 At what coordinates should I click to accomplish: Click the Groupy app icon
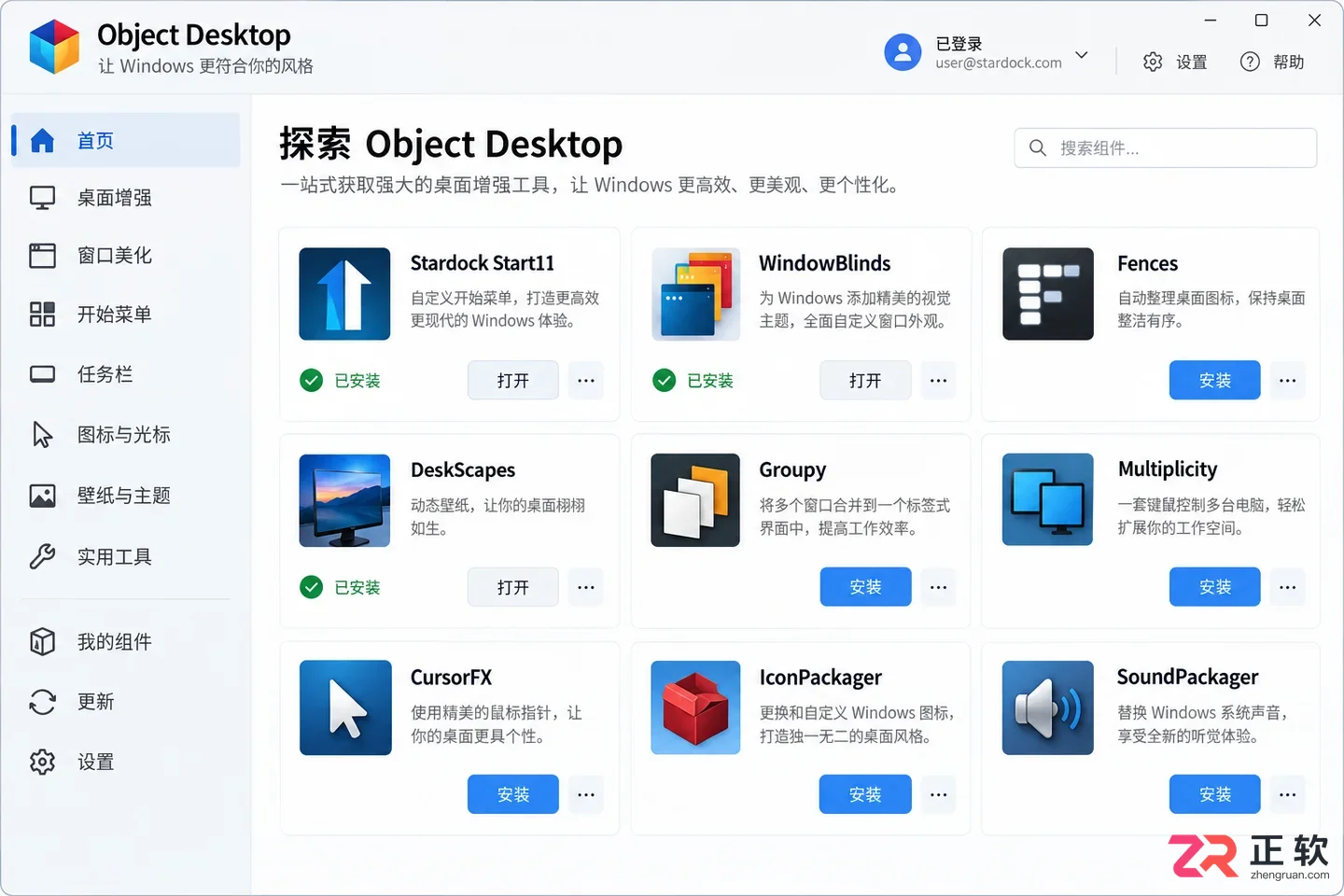click(695, 500)
